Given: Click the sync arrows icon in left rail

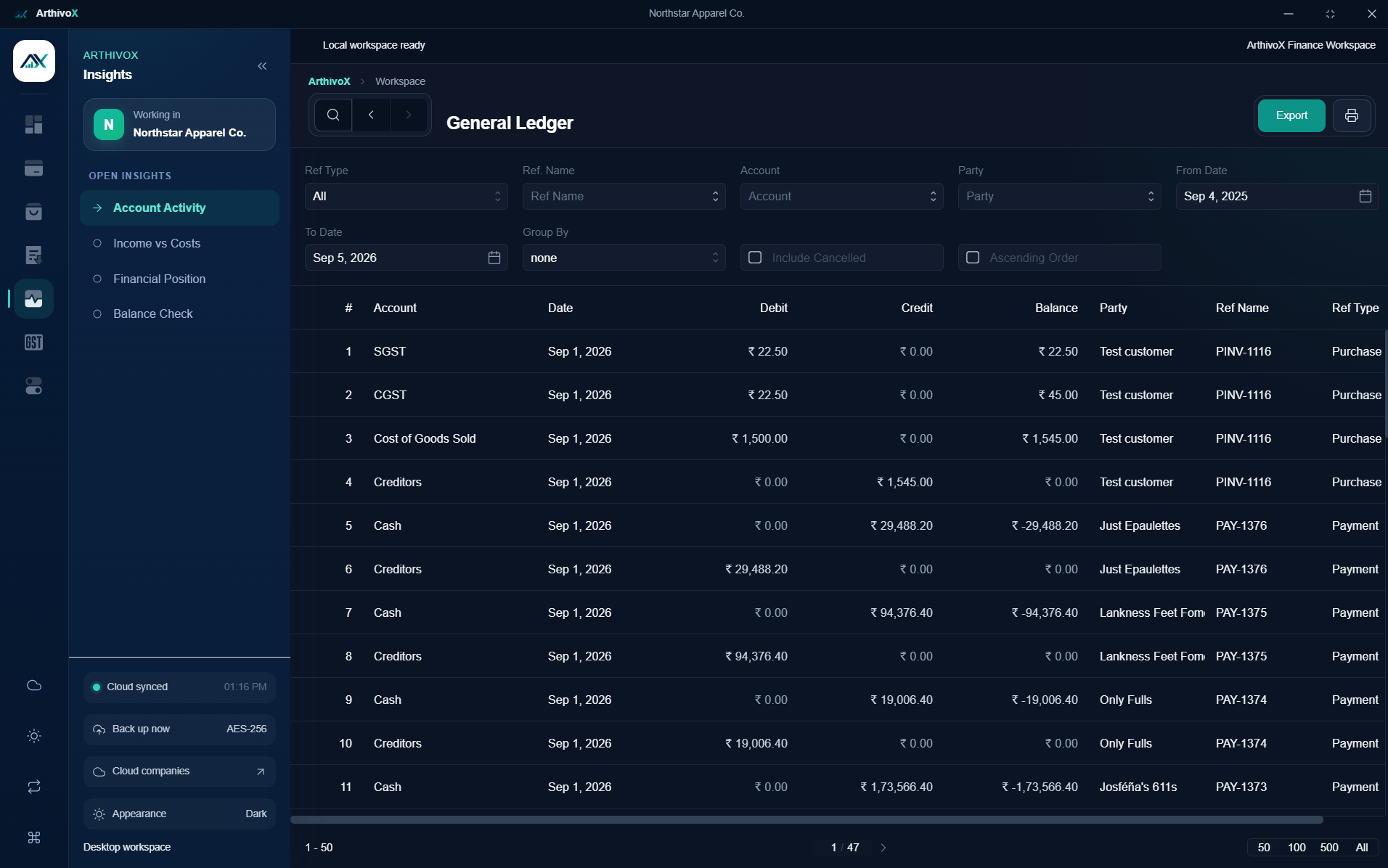Looking at the screenshot, I should (x=34, y=787).
